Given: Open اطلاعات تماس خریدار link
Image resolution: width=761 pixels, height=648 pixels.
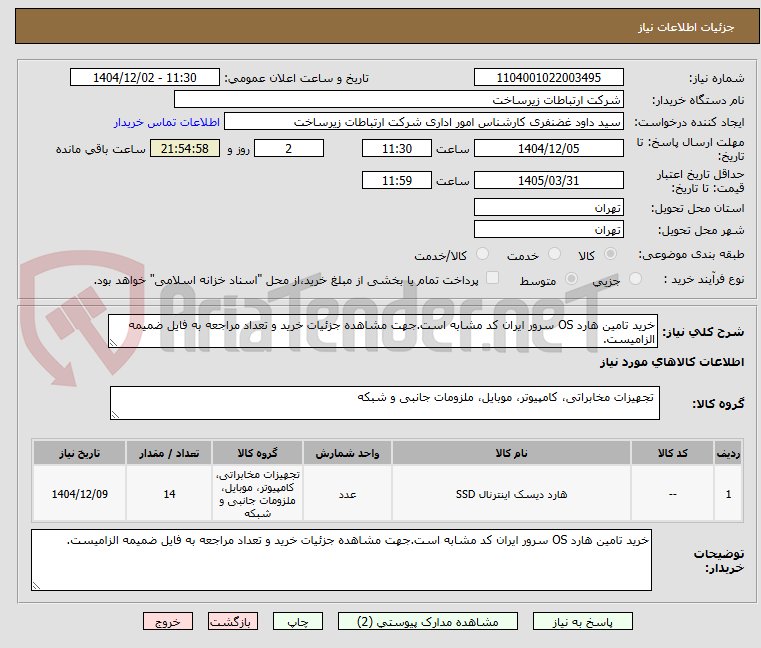Looking at the screenshot, I should pyautogui.click(x=167, y=122).
